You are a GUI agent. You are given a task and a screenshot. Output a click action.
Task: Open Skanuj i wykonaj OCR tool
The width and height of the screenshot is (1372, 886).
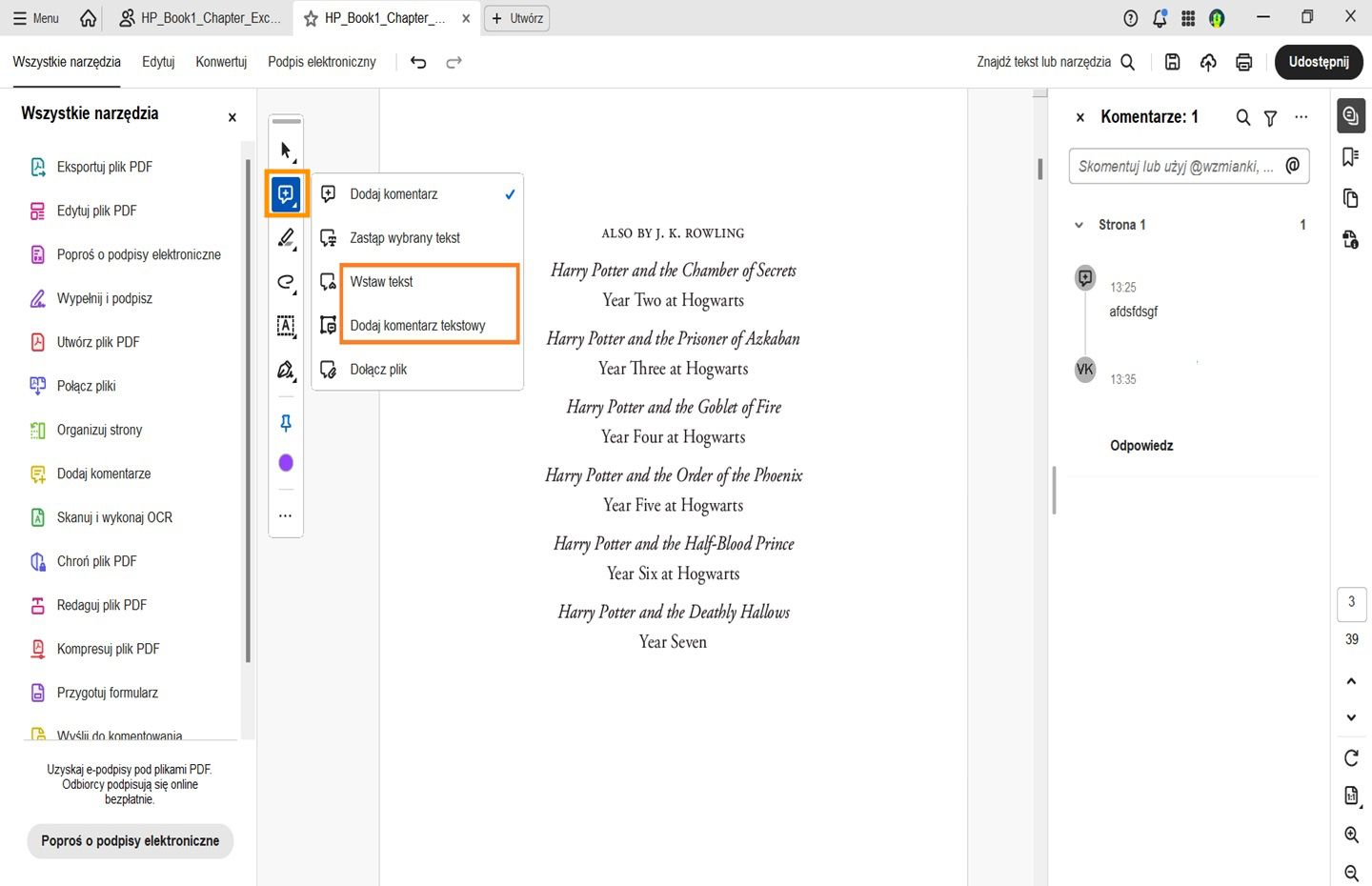pyautogui.click(x=103, y=517)
